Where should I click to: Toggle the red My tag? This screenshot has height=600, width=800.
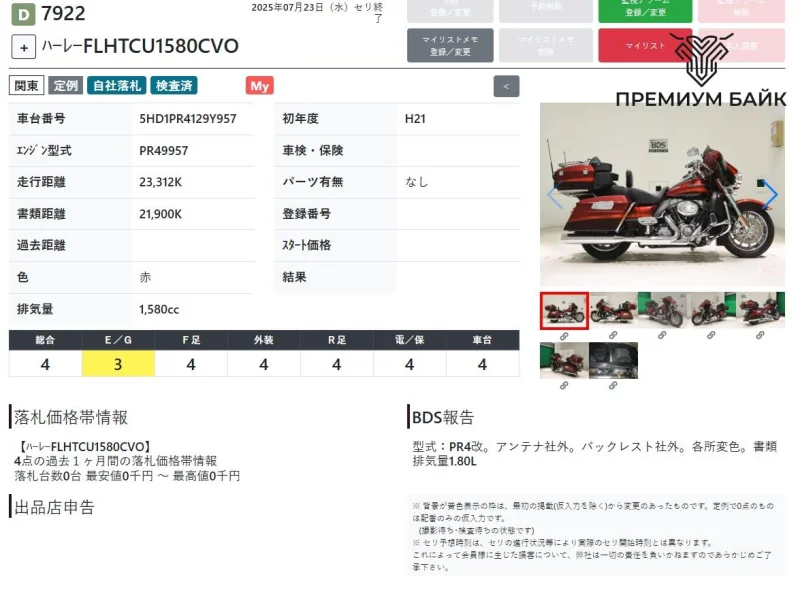[260, 86]
